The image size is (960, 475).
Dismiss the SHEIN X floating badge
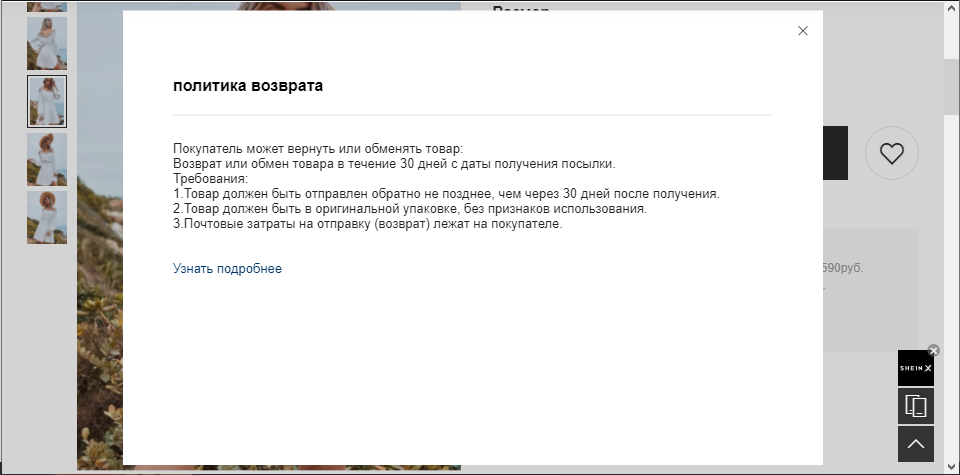click(x=934, y=350)
